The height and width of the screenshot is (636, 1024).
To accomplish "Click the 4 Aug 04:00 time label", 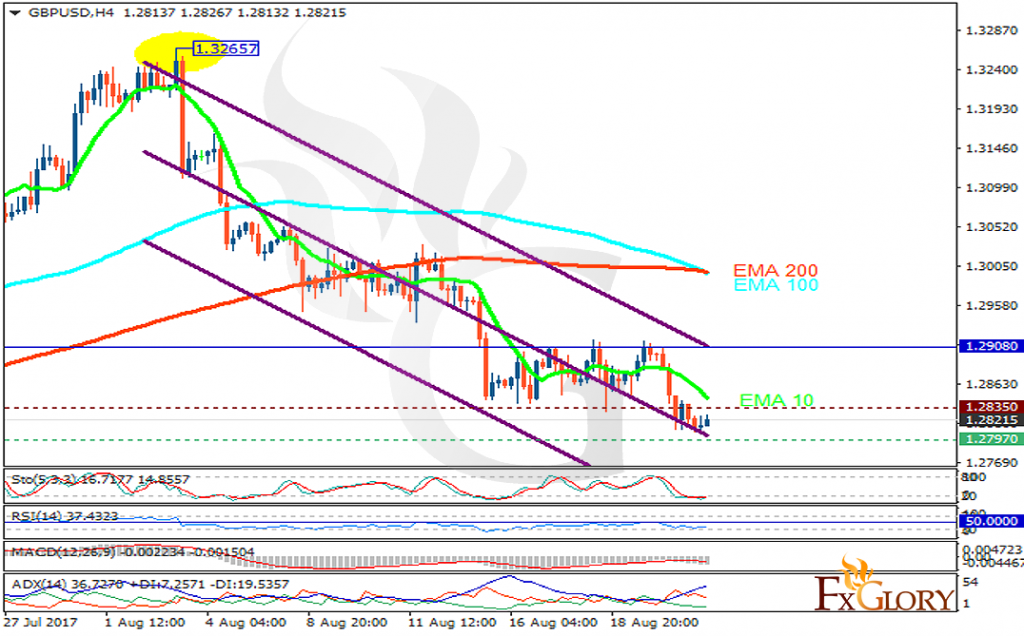I will pyautogui.click(x=246, y=622).
